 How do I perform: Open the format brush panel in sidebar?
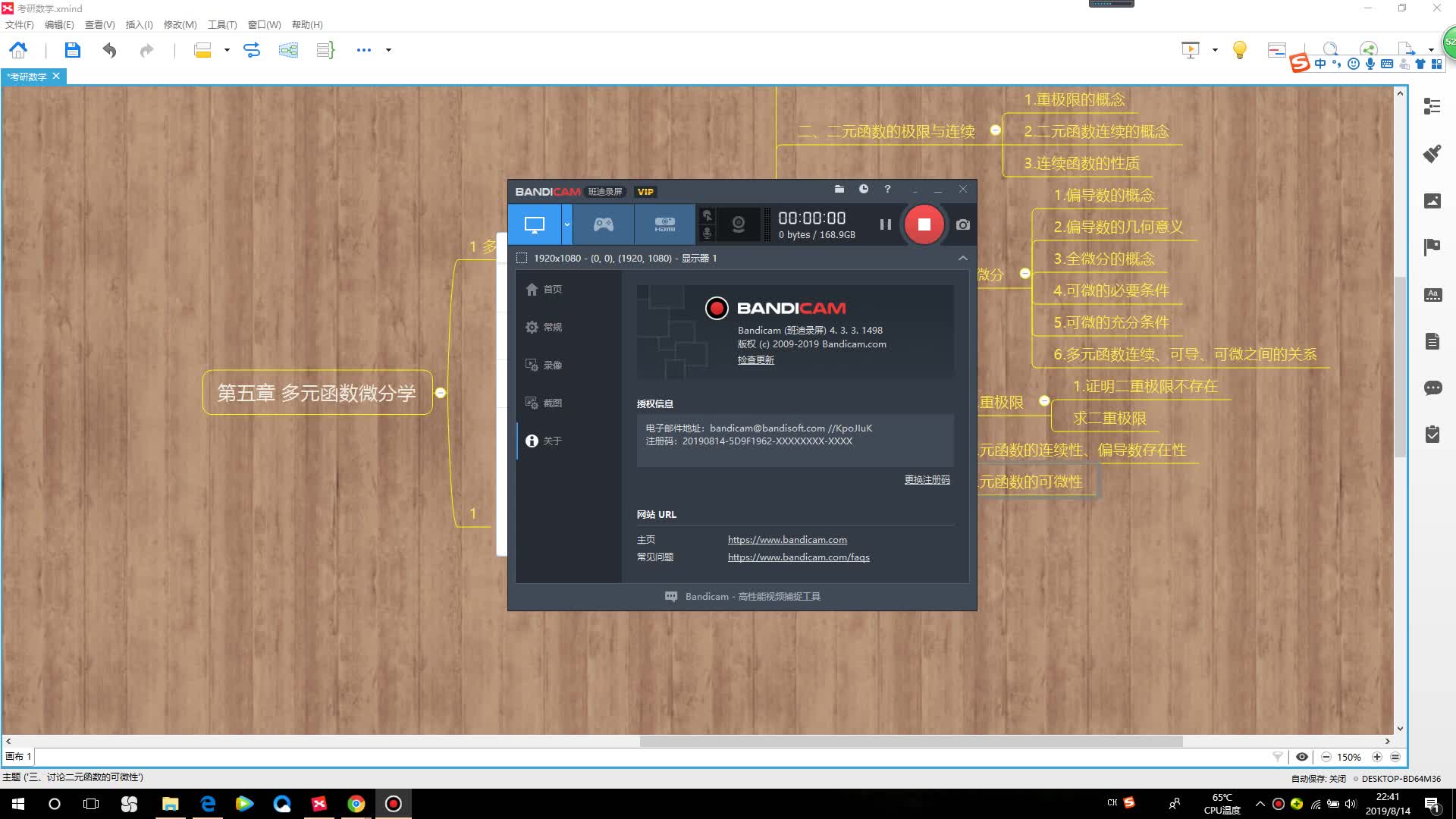click(x=1432, y=154)
